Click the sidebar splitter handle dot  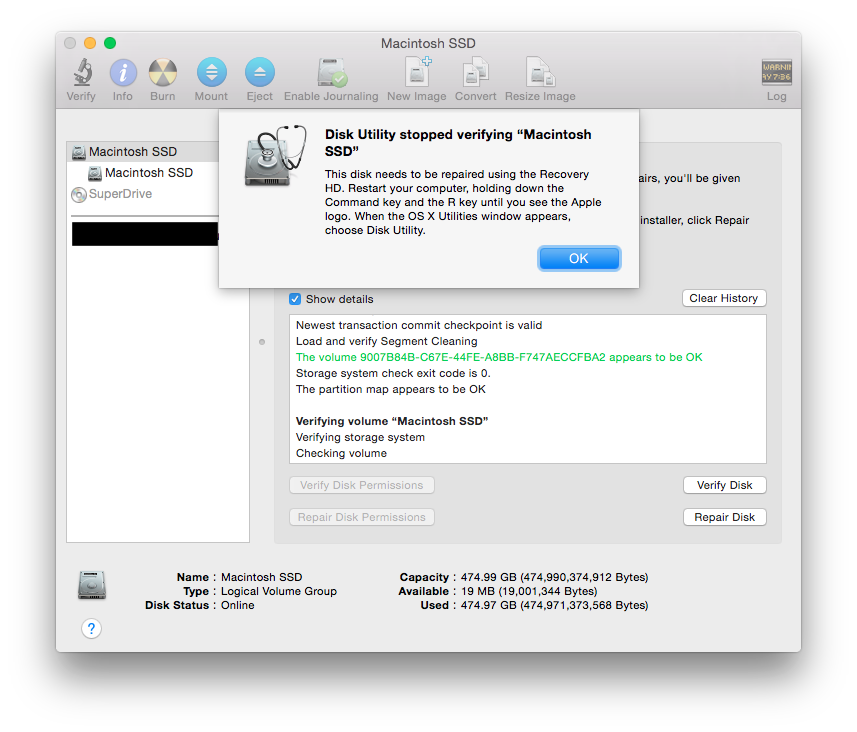[262, 342]
